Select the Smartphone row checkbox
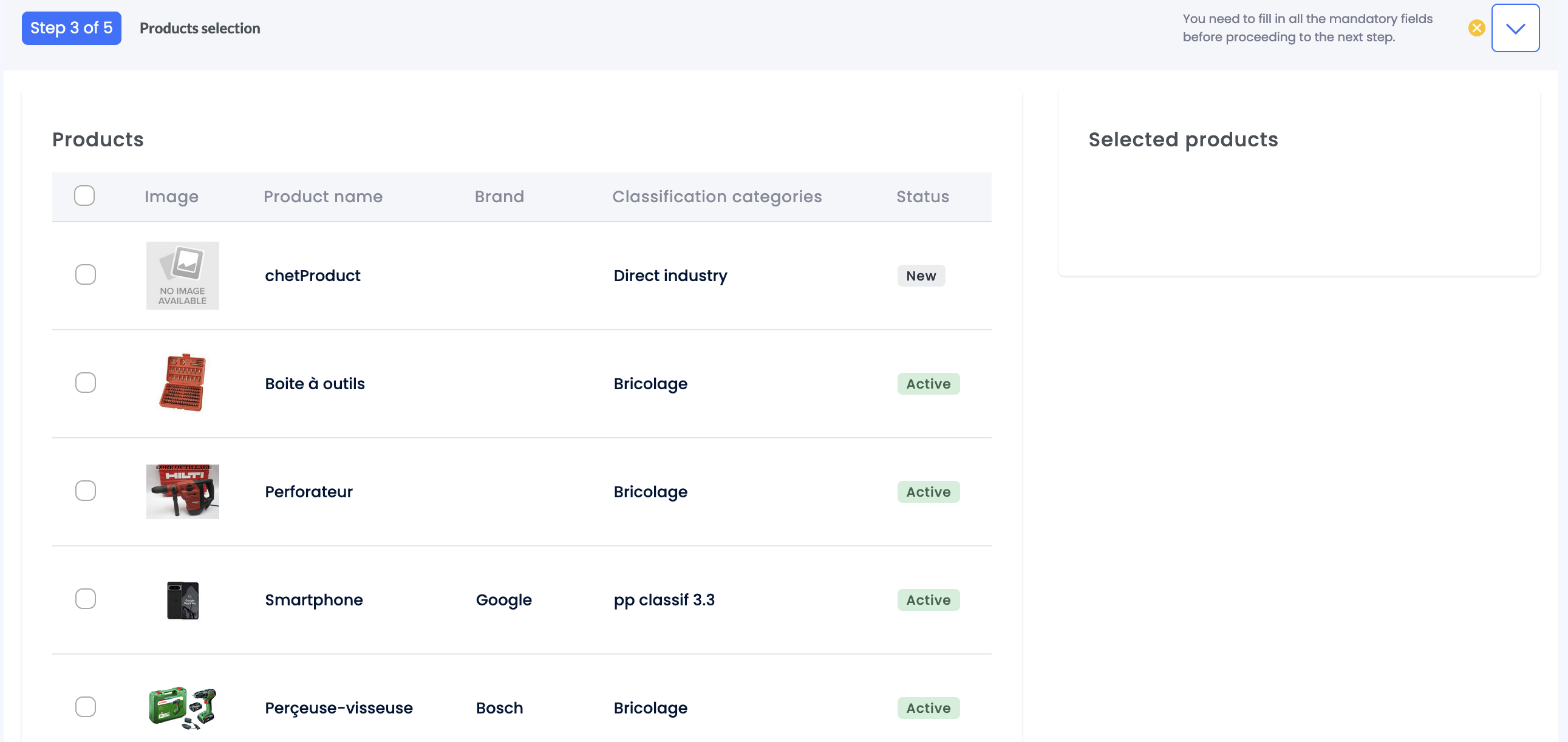The height and width of the screenshot is (742, 1568). click(x=86, y=599)
